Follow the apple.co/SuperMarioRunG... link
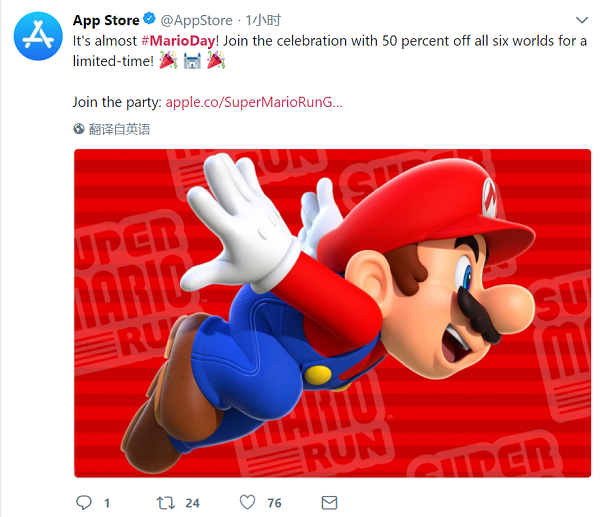The height and width of the screenshot is (517, 600). [254, 101]
